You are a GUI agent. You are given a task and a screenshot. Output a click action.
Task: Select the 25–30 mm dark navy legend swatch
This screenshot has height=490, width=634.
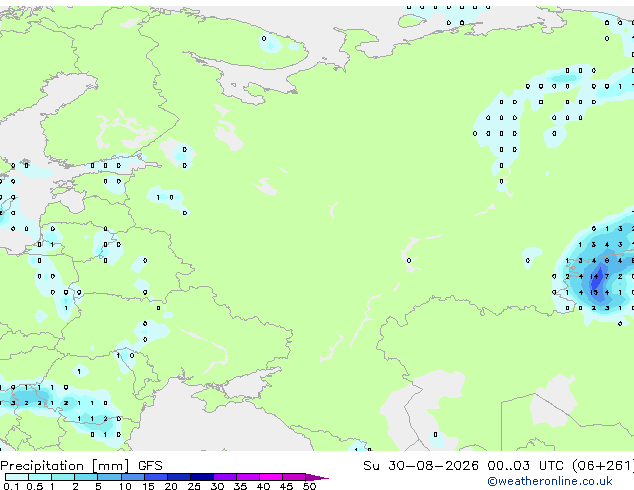pos(202,477)
